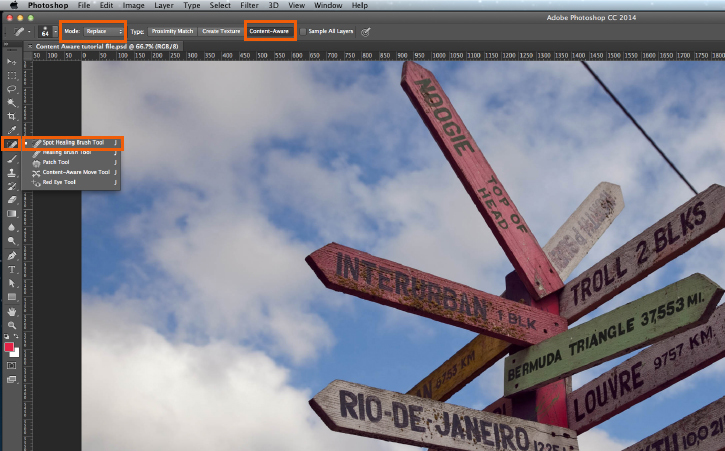
Task: Select the Move tool in toolbar
Action: click(12, 61)
